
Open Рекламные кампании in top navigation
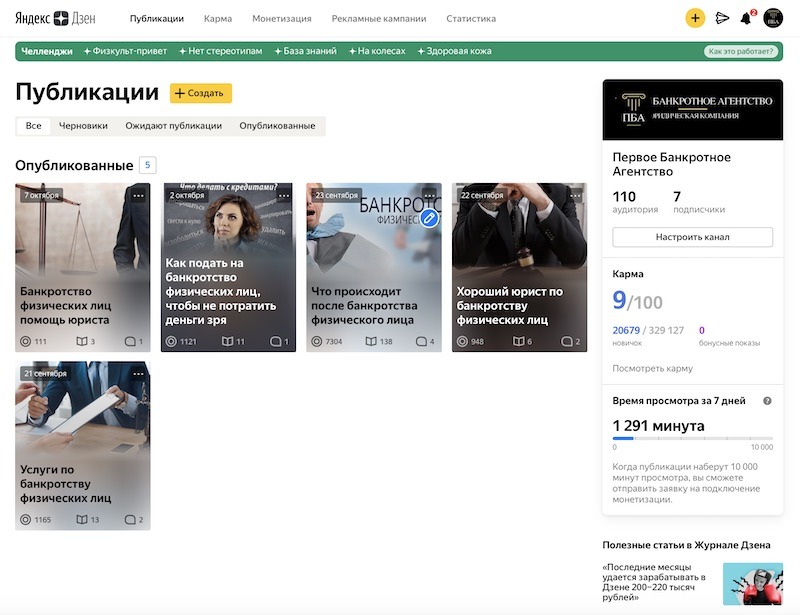379,18
